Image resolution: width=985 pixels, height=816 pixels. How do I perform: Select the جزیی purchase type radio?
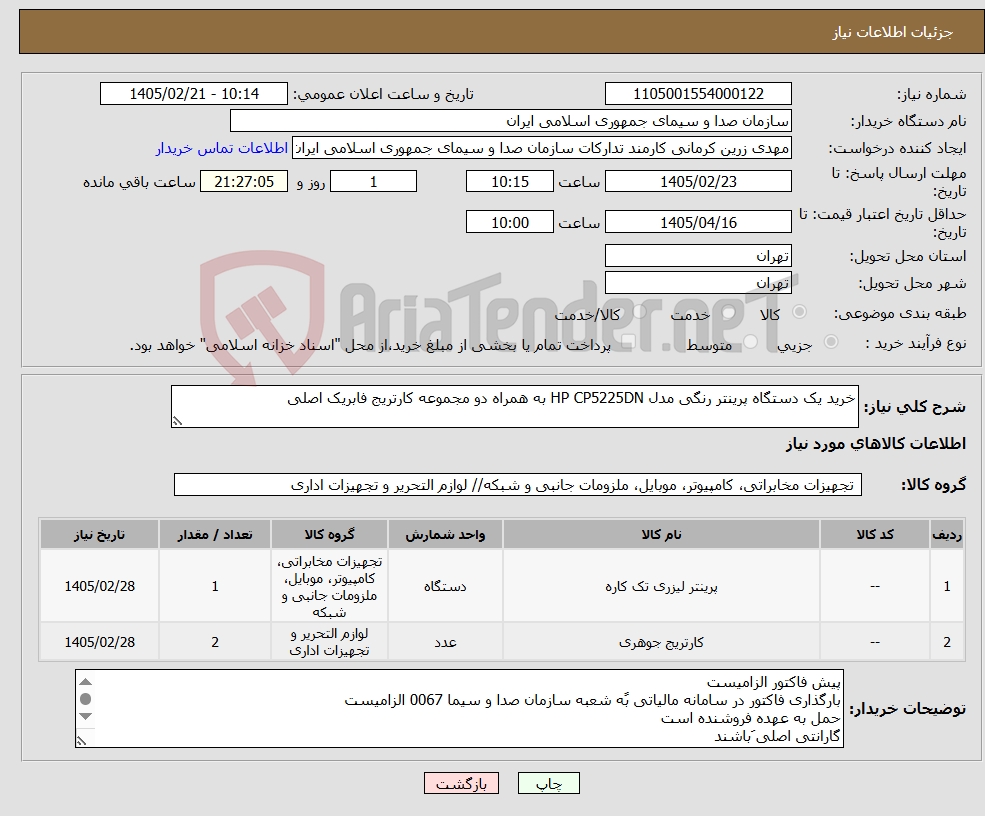[x=830, y=342]
